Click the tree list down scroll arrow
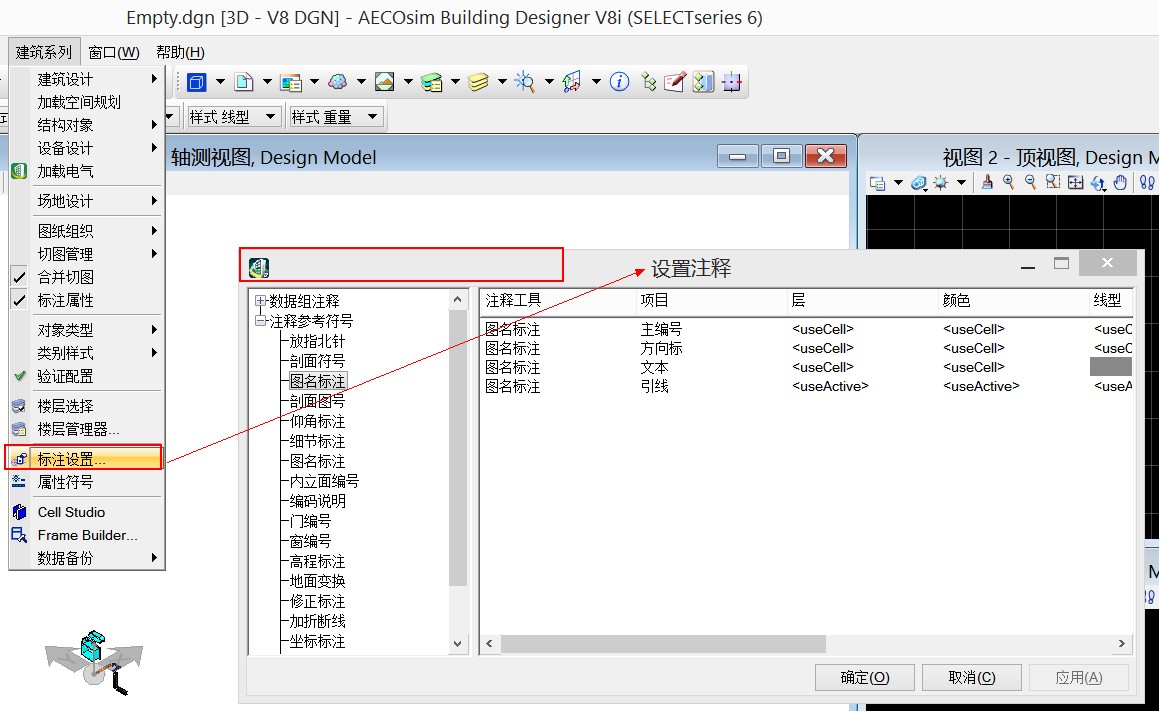 click(x=458, y=644)
